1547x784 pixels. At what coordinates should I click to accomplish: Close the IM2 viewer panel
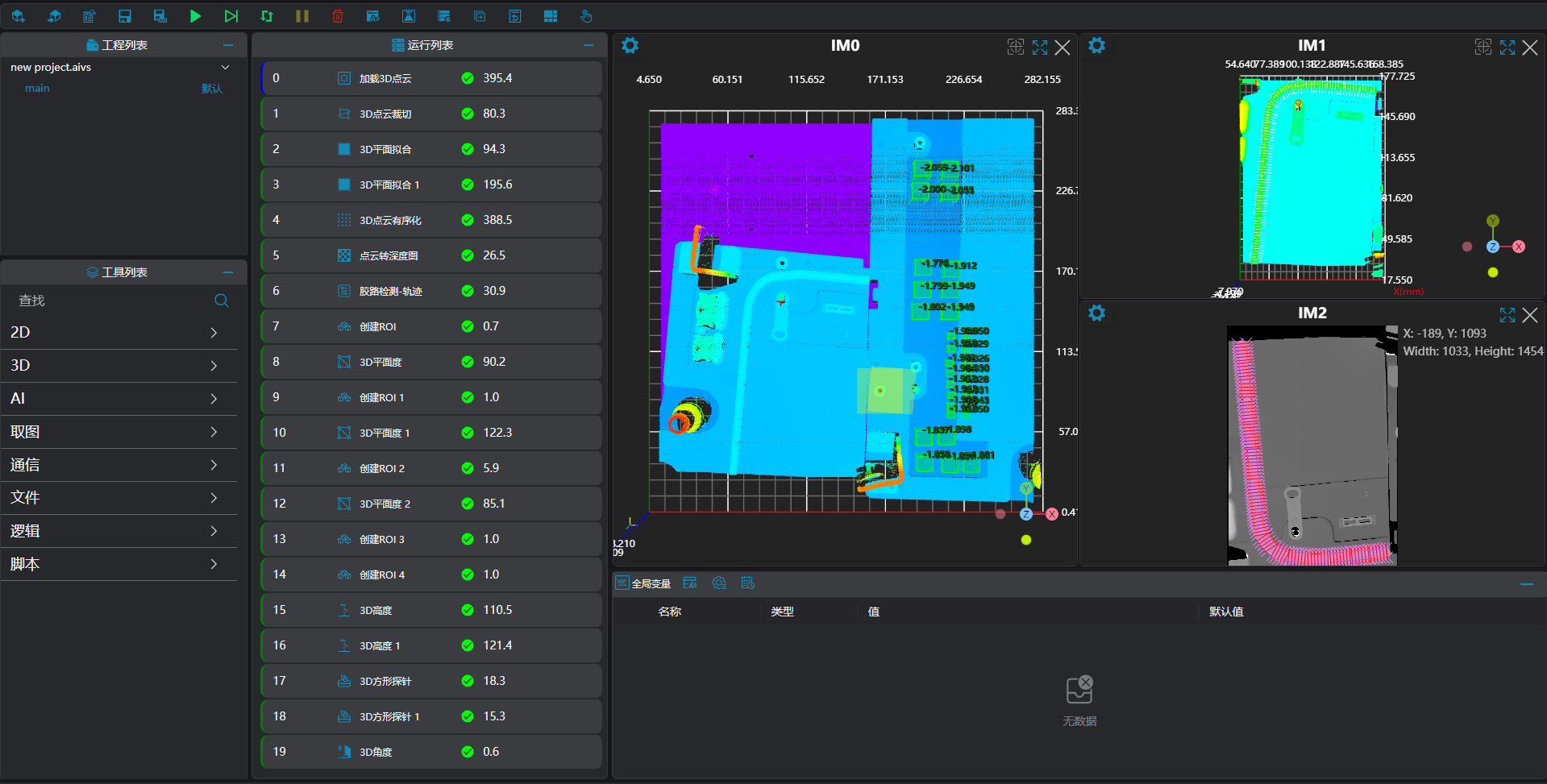[x=1530, y=315]
